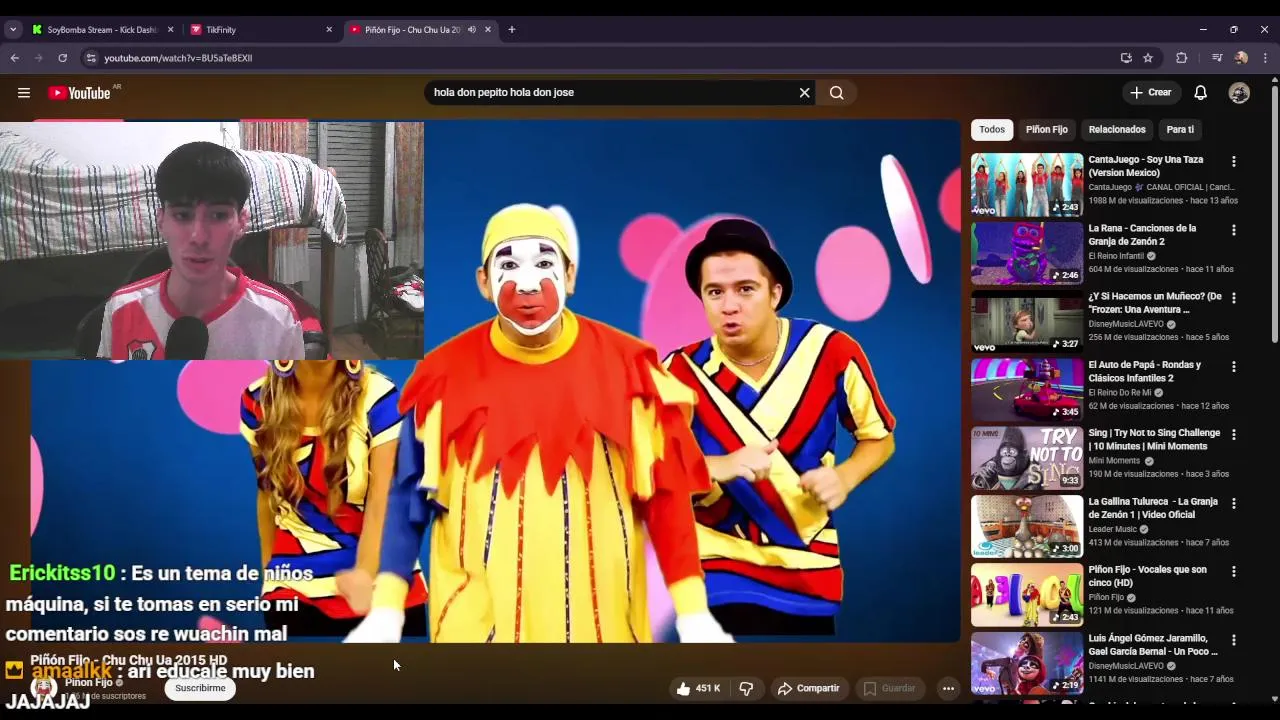Share the video via Compartir
This screenshot has height=720, width=1280.
coord(808,688)
